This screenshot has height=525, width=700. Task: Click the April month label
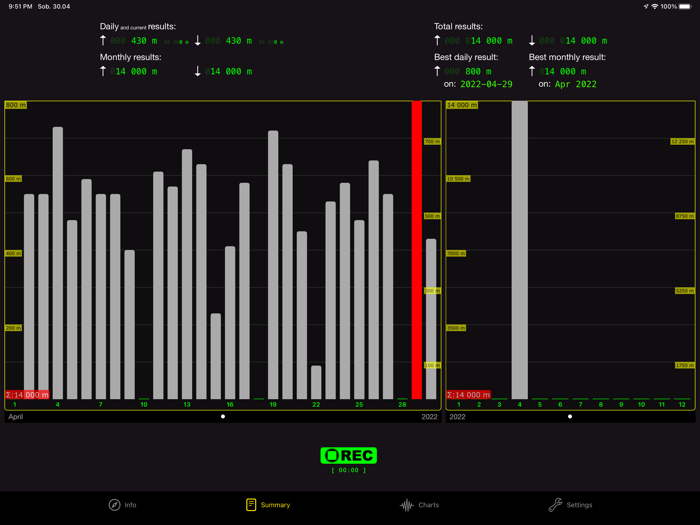(x=16, y=417)
